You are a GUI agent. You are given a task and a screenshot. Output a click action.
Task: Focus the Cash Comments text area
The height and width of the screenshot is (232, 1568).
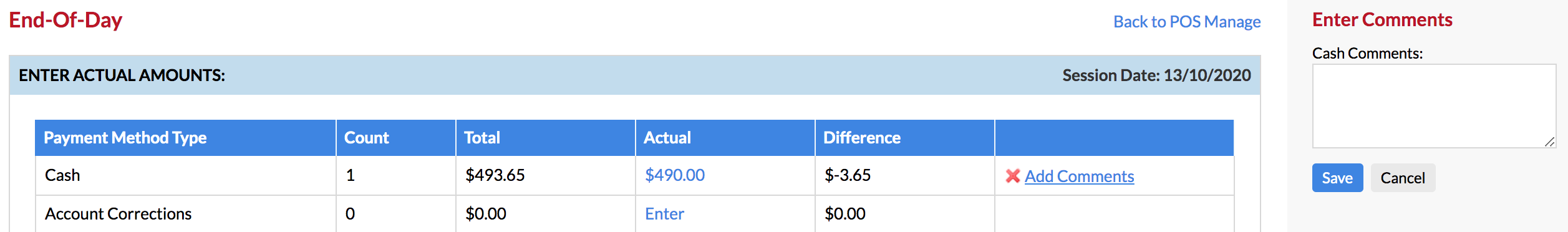(x=1434, y=106)
